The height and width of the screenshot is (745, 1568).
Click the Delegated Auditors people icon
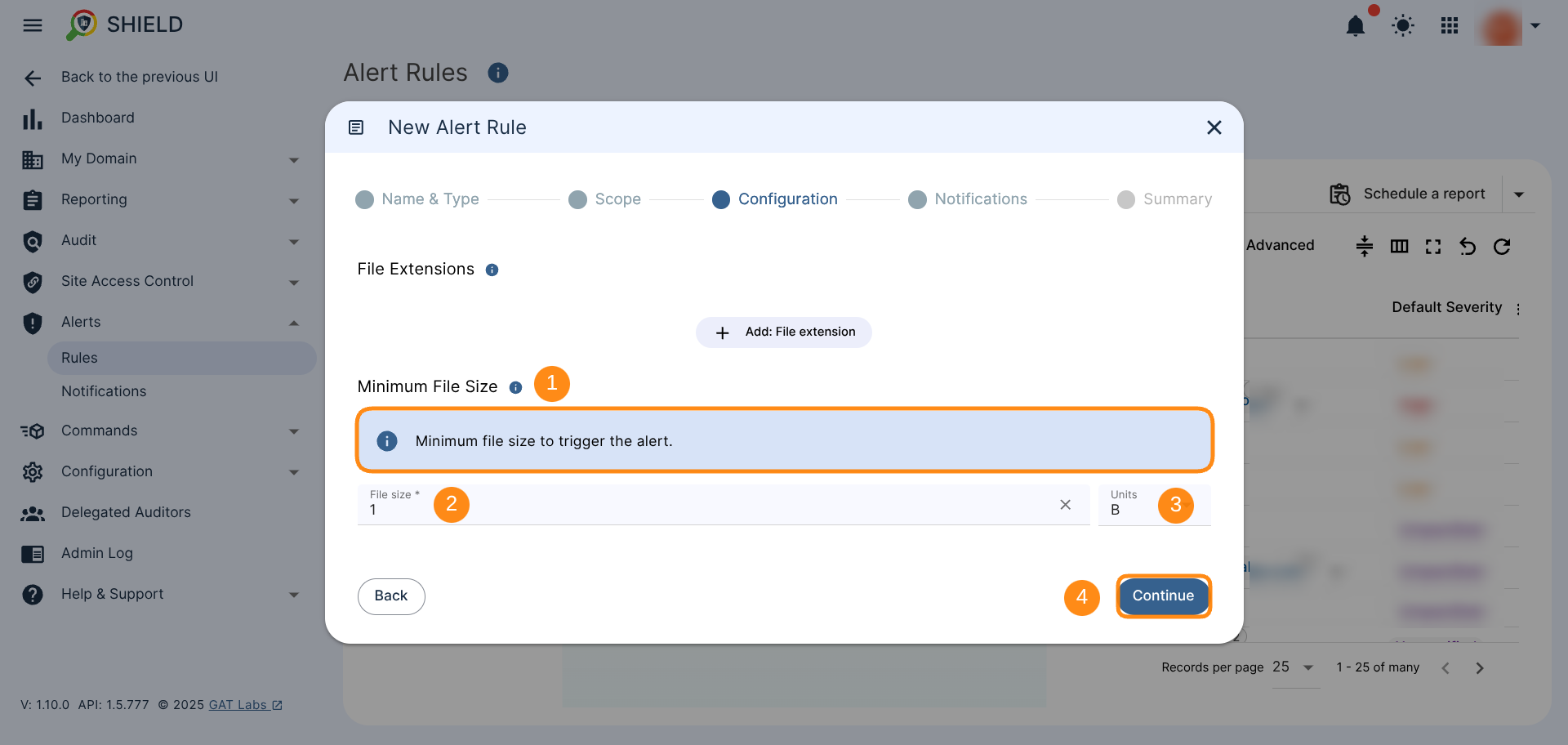(33, 514)
